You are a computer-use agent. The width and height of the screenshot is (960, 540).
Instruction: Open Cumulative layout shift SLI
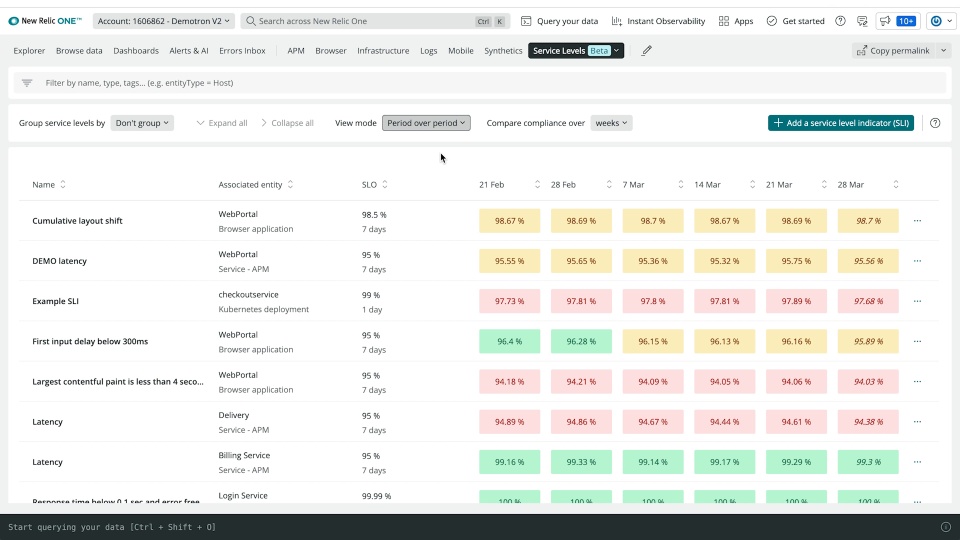(77, 220)
